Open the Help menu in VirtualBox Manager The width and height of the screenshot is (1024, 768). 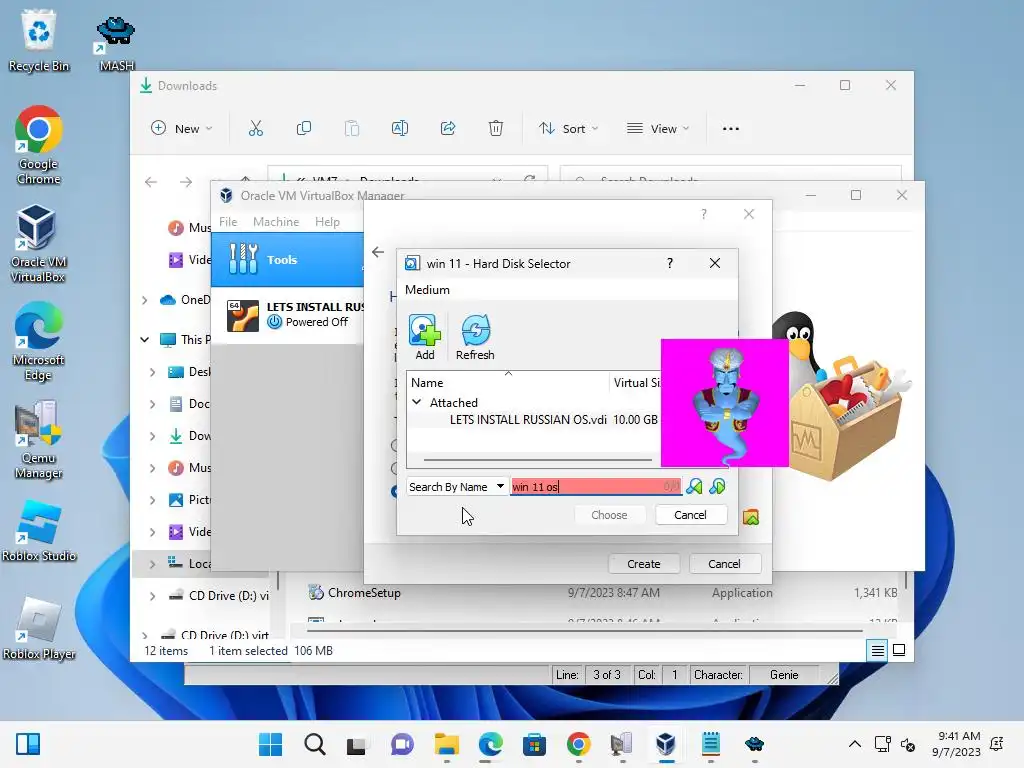(x=327, y=222)
